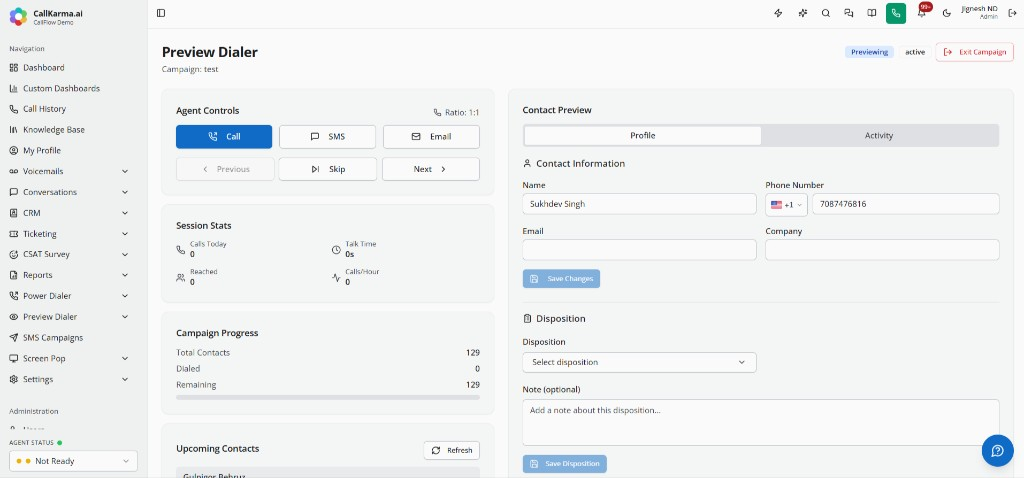Toggle dark mode moon icon
Screen dimensions: 1024x478
[x=946, y=13]
